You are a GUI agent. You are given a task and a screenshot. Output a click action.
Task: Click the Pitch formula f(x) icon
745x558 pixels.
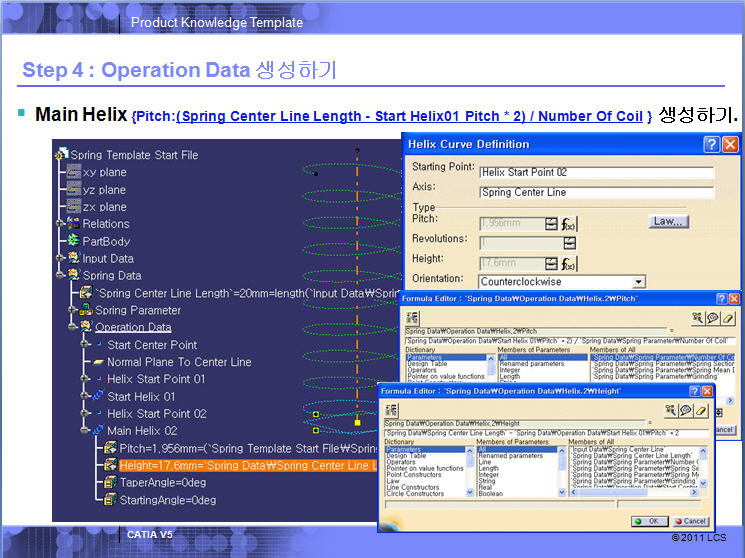click(569, 224)
